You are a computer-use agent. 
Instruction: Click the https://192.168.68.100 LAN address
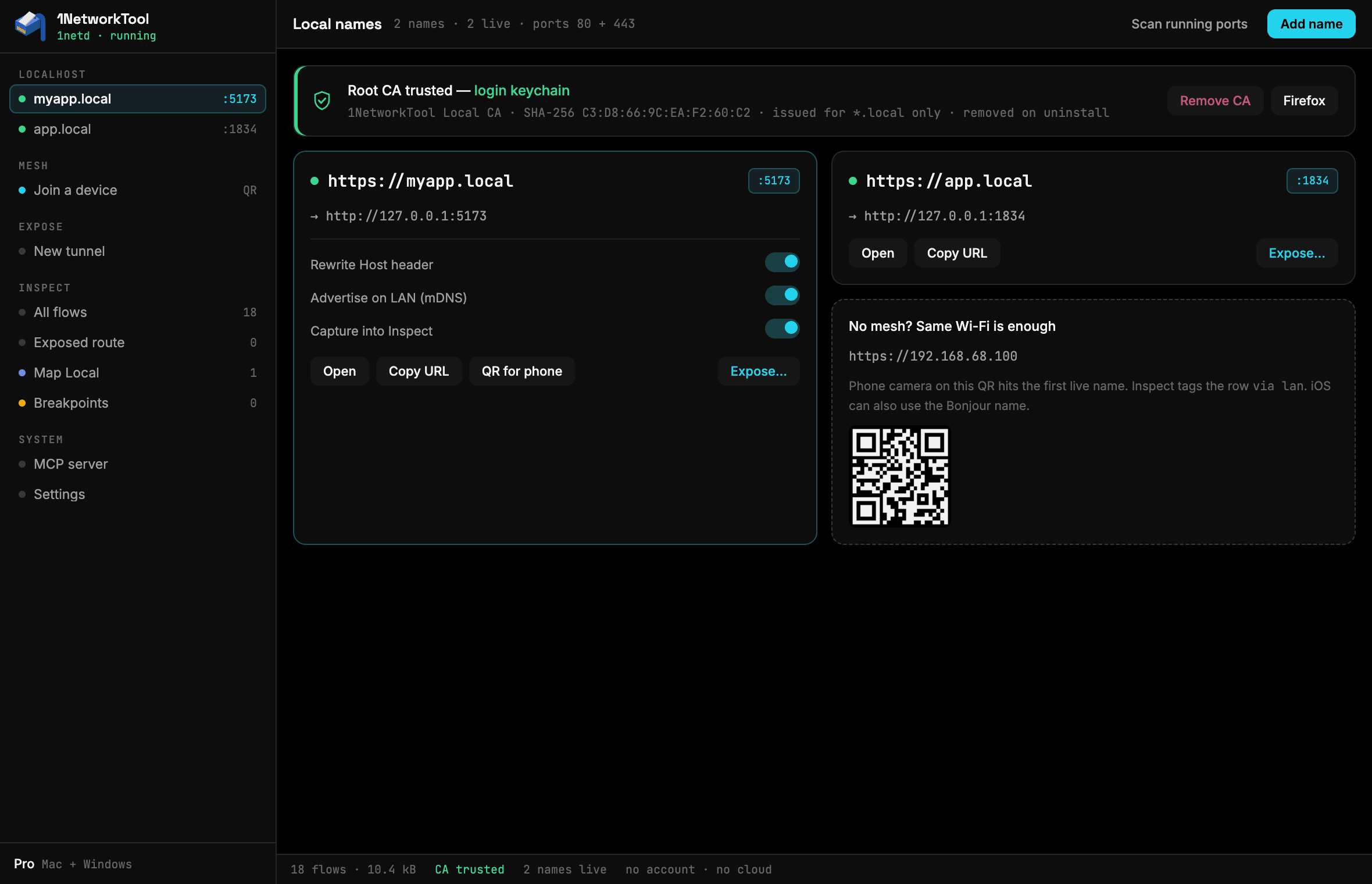(x=933, y=356)
